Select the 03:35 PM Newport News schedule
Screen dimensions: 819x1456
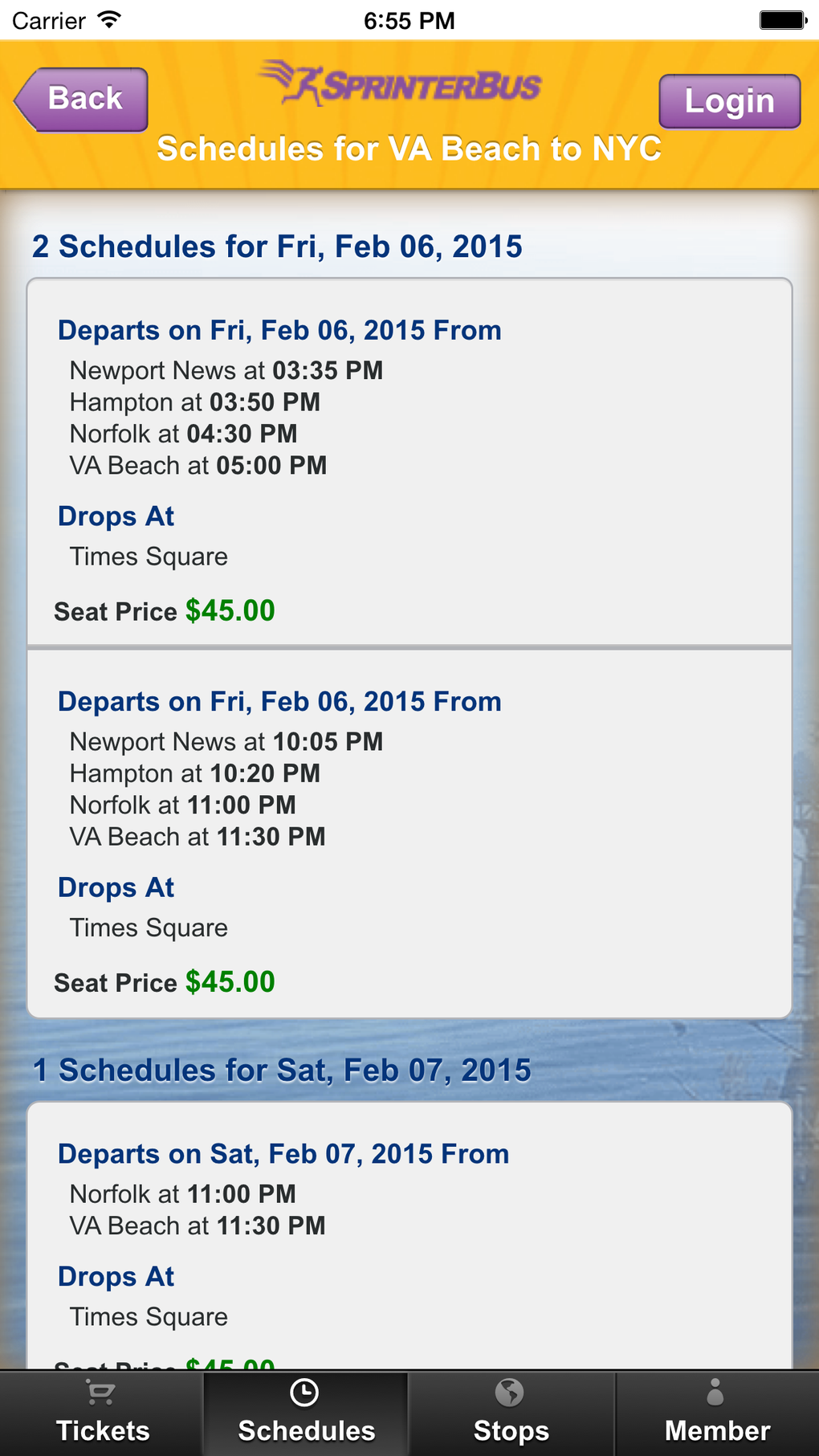click(x=409, y=462)
